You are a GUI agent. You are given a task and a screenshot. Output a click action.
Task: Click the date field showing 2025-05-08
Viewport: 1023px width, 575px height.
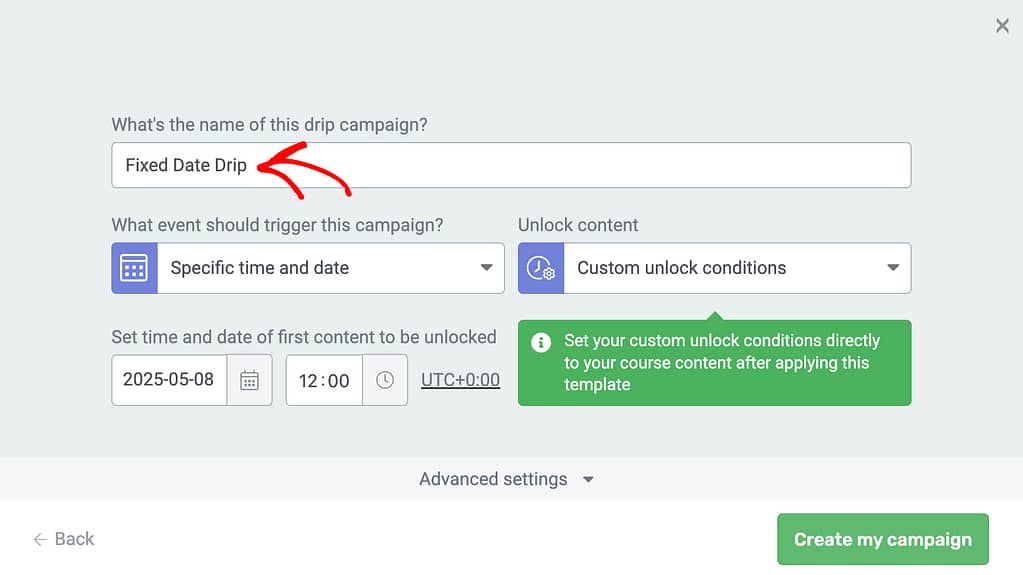click(169, 380)
